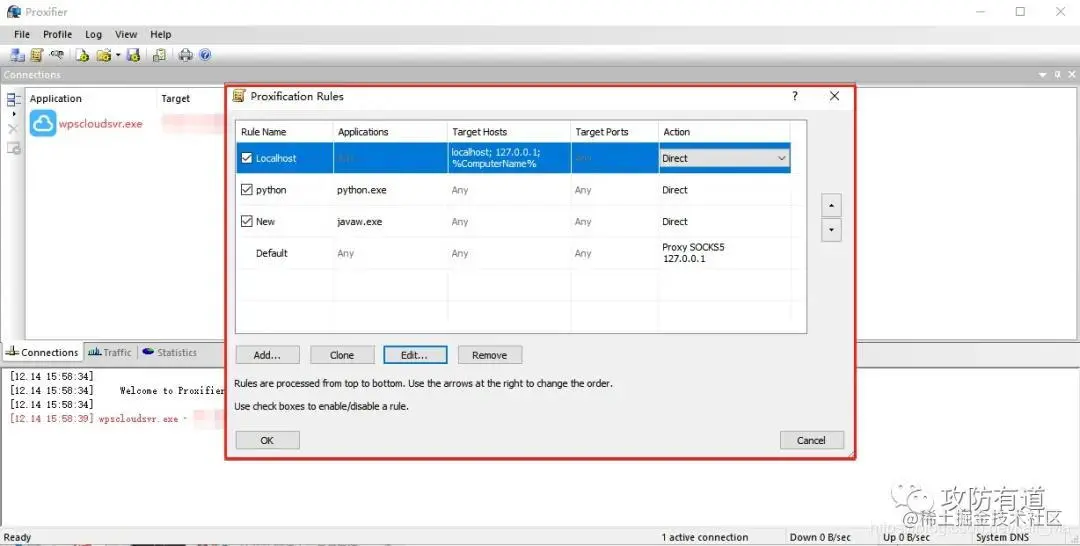Viewport: 1080px width, 546px height.
Task: Click the Rule Name column header
Action: tap(285, 132)
